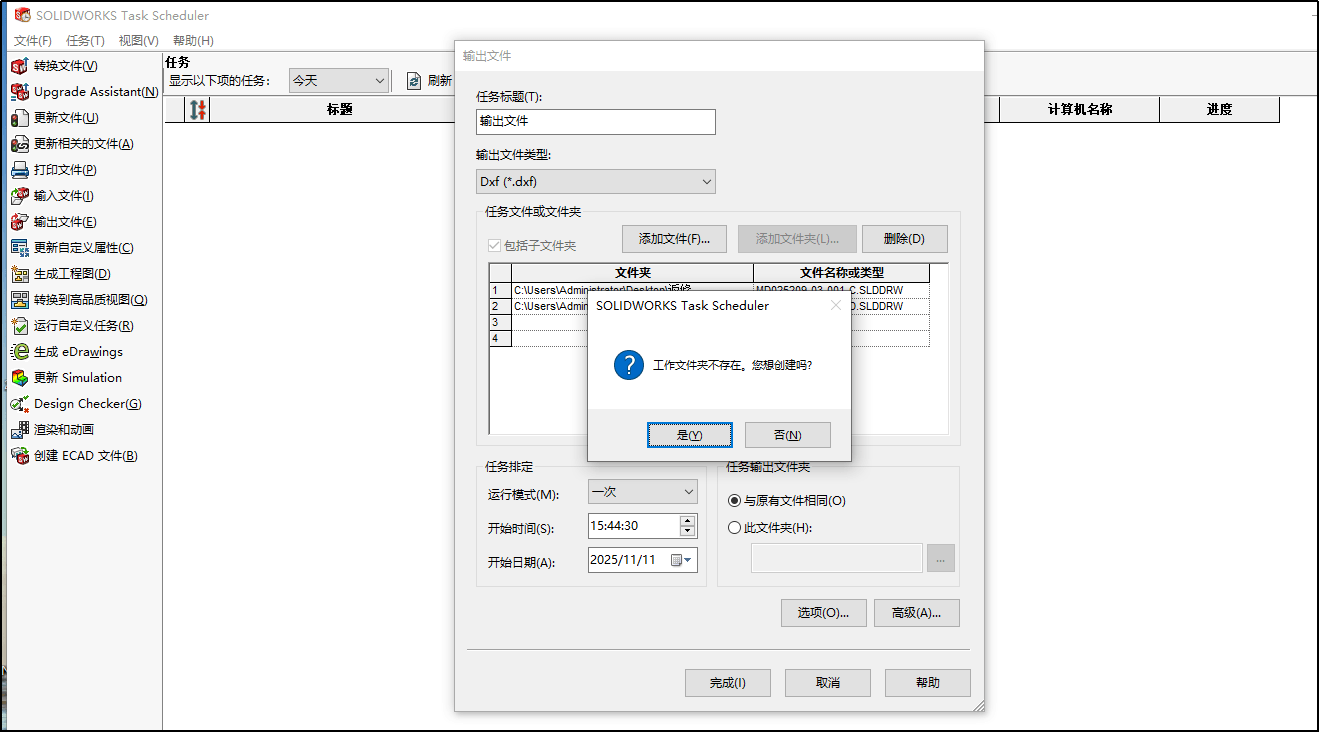This screenshot has width=1320, height=733.
Task: Select row 4 header in the file table
Action: (x=500, y=338)
